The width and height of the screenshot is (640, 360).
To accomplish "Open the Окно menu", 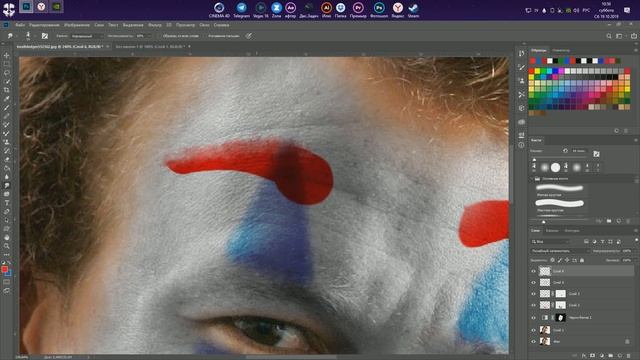I will pos(204,25).
